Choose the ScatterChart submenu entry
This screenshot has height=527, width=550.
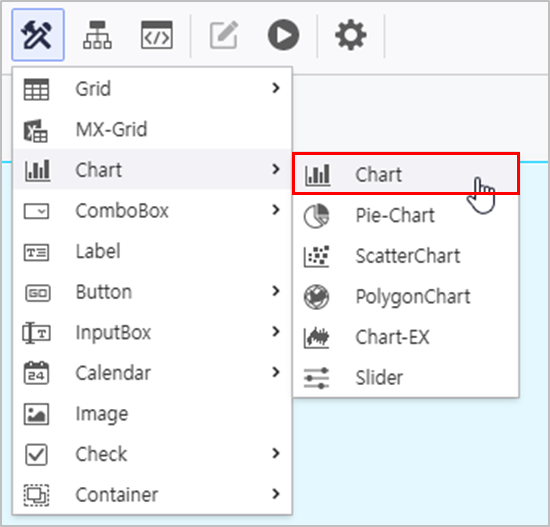[406, 256]
